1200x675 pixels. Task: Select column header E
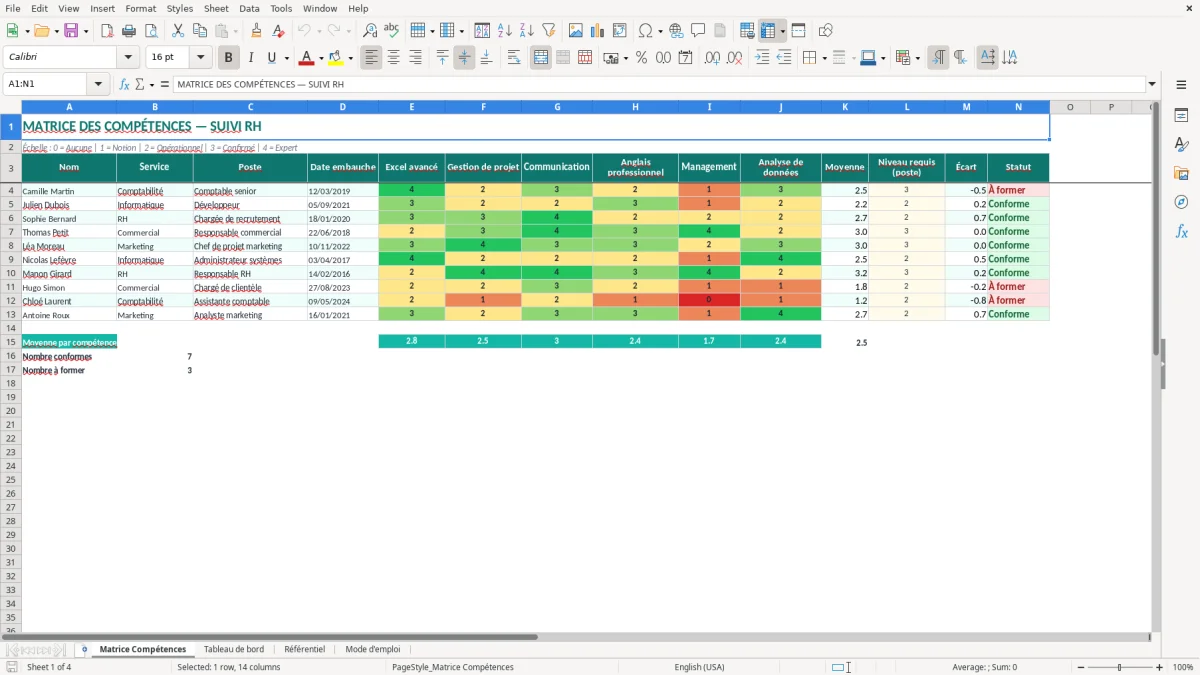(x=412, y=107)
